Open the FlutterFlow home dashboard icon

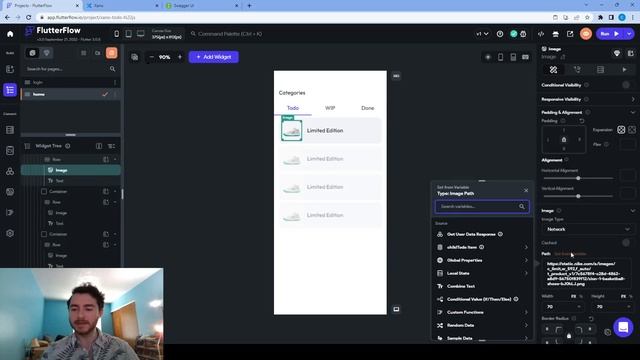(10, 34)
